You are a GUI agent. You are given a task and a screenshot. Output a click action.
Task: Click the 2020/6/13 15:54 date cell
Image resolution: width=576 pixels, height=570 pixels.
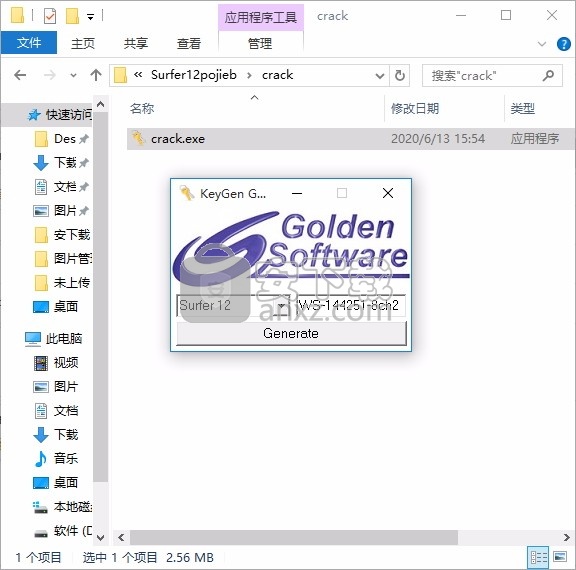[x=438, y=139]
